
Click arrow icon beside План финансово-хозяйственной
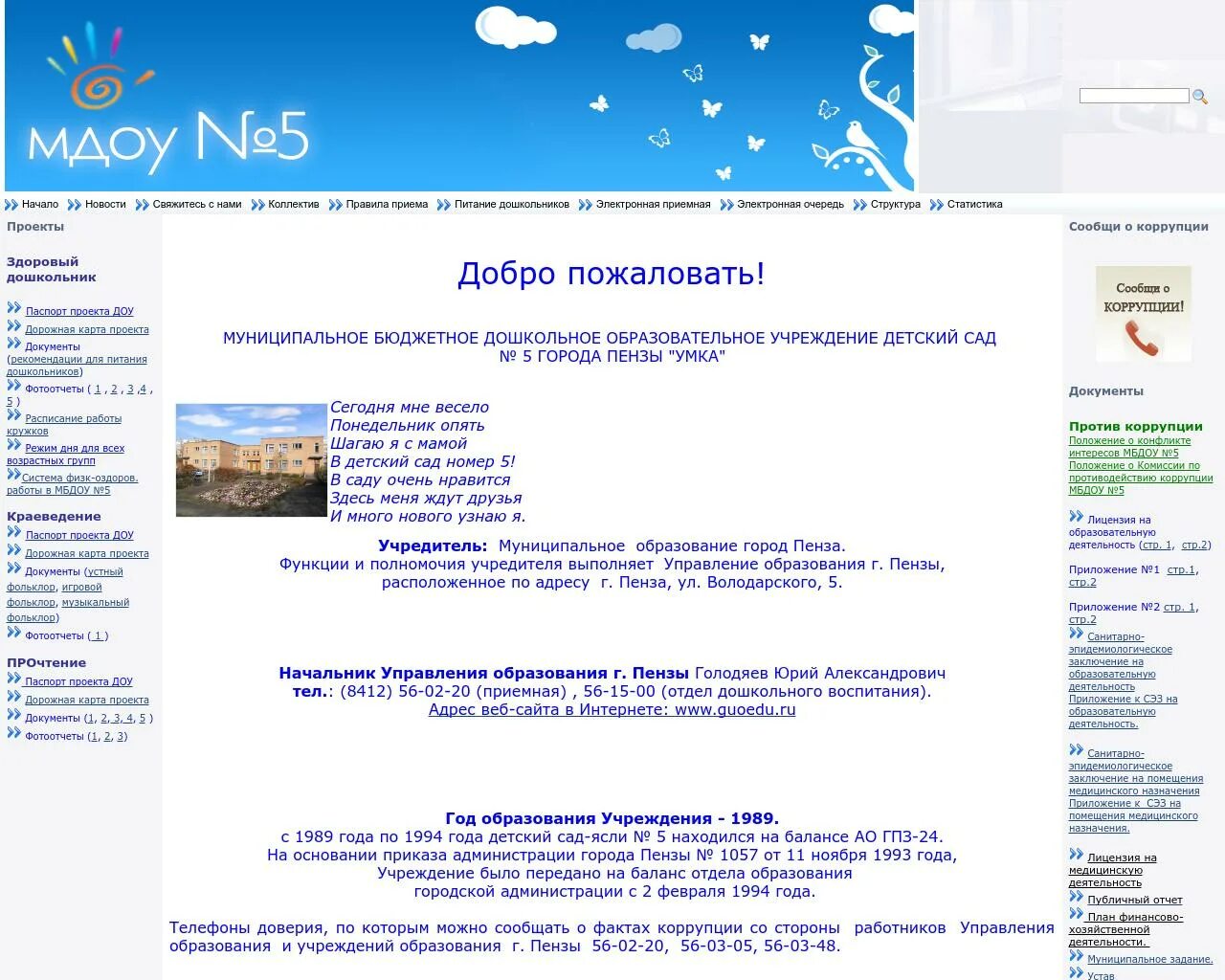(1077, 914)
